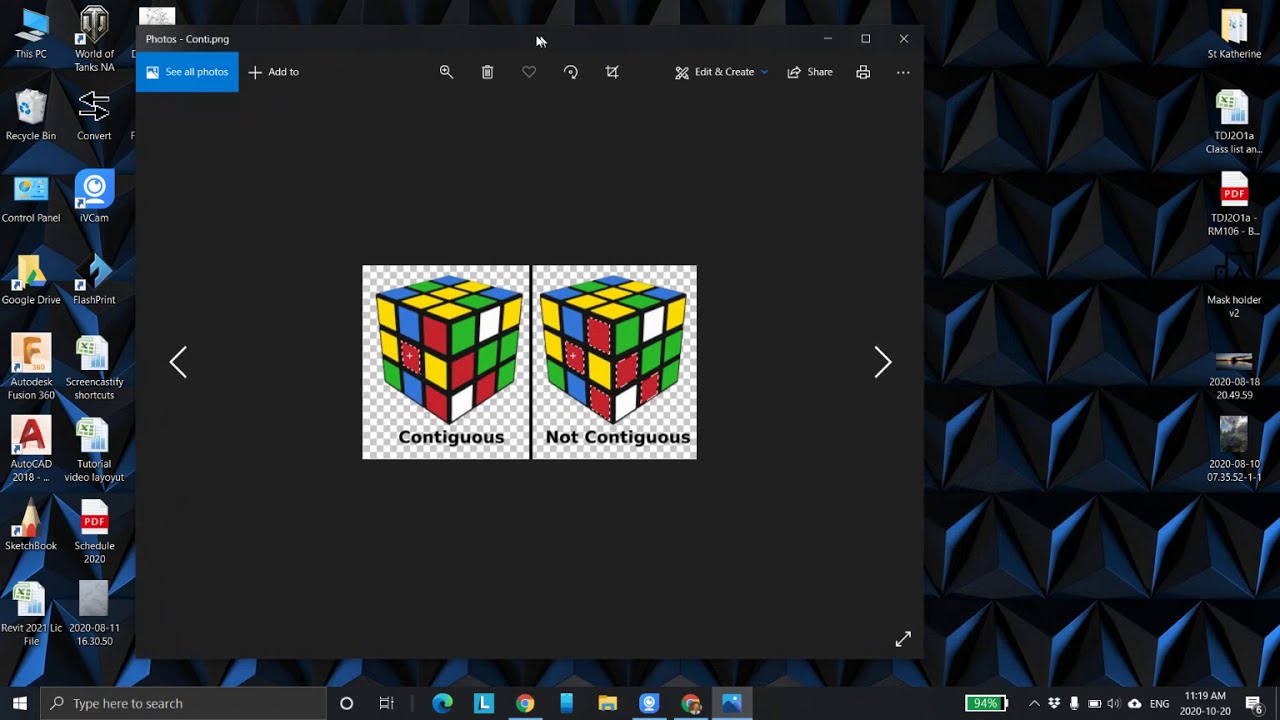This screenshot has width=1280, height=720.
Task: Share the photo via the Share button
Action: [810, 72]
